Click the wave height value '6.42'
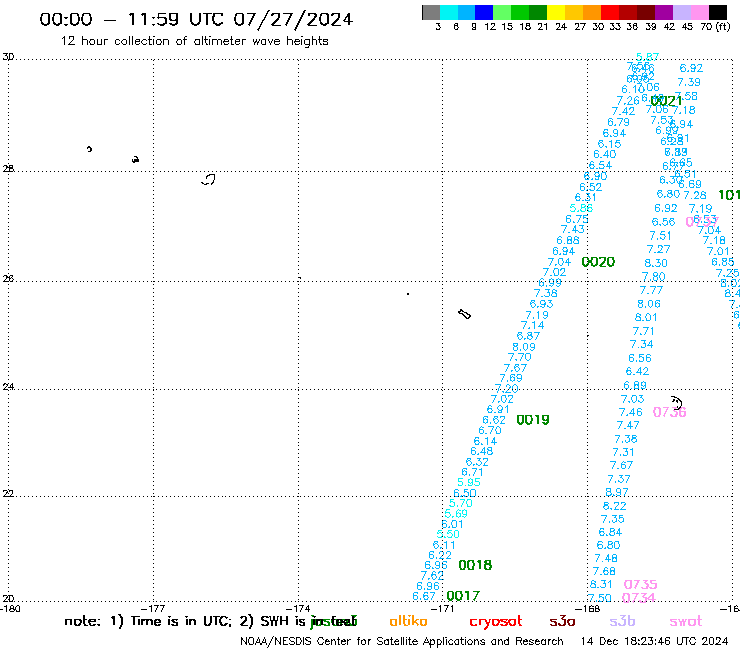Viewport: 740px width, 650px height. tap(637, 371)
